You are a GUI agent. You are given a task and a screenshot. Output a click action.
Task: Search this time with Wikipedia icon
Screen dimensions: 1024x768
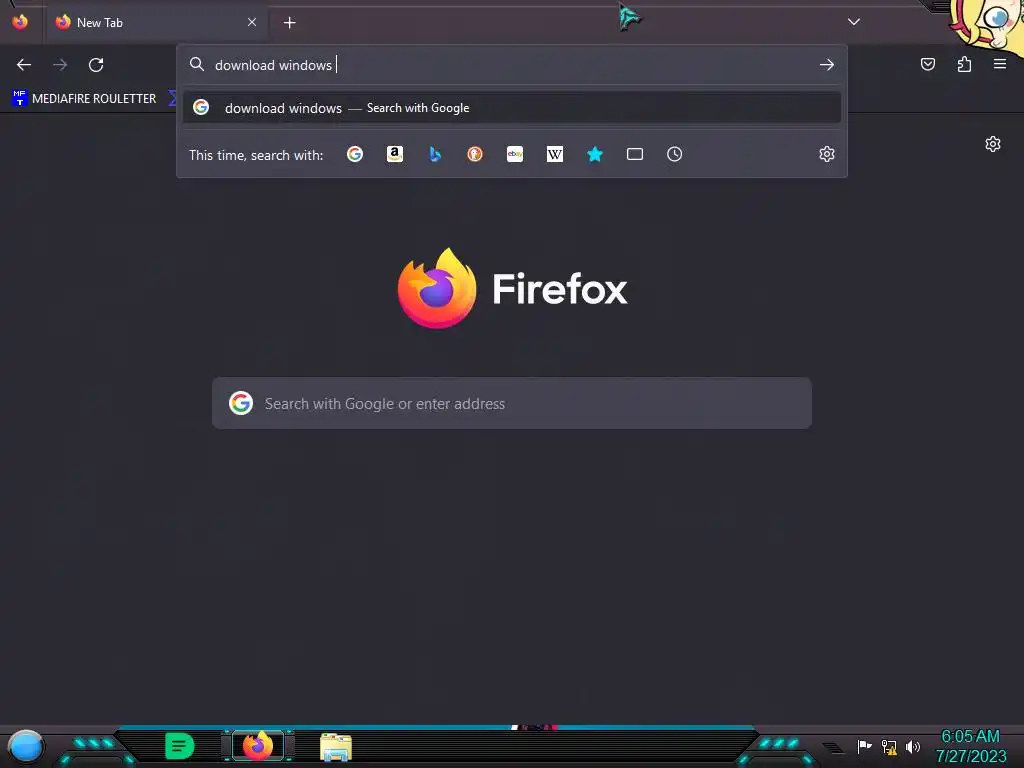pos(554,154)
